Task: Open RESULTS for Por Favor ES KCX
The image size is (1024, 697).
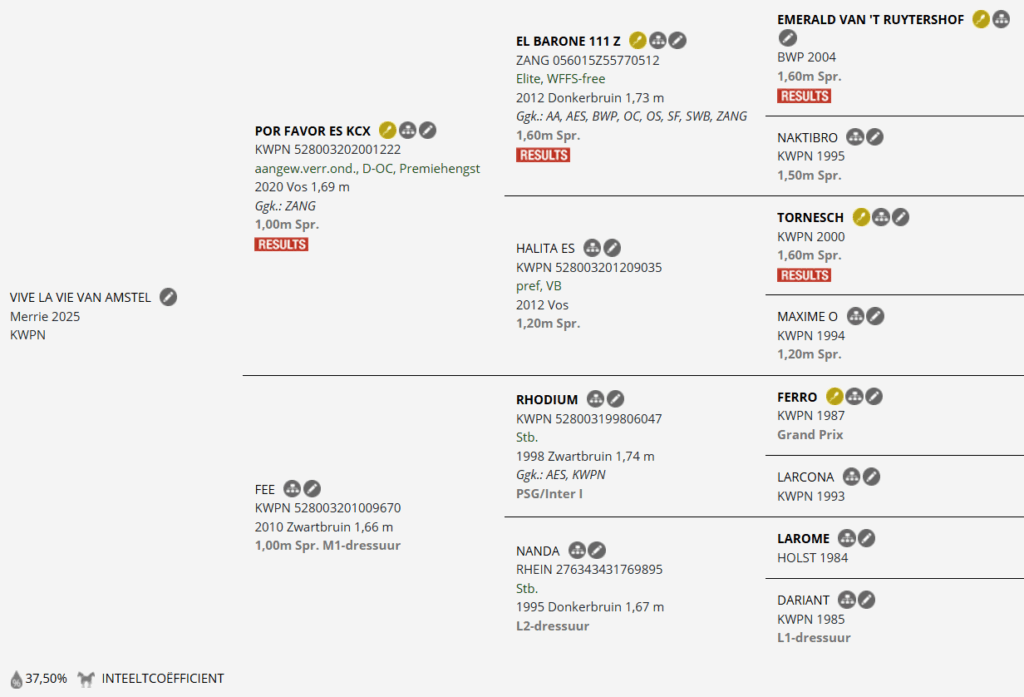Action: [x=281, y=244]
